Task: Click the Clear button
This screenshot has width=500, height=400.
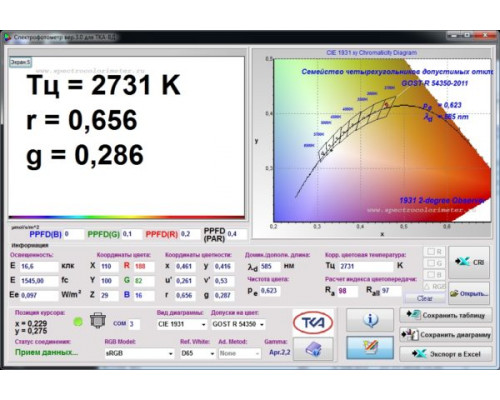Action: click(424, 298)
